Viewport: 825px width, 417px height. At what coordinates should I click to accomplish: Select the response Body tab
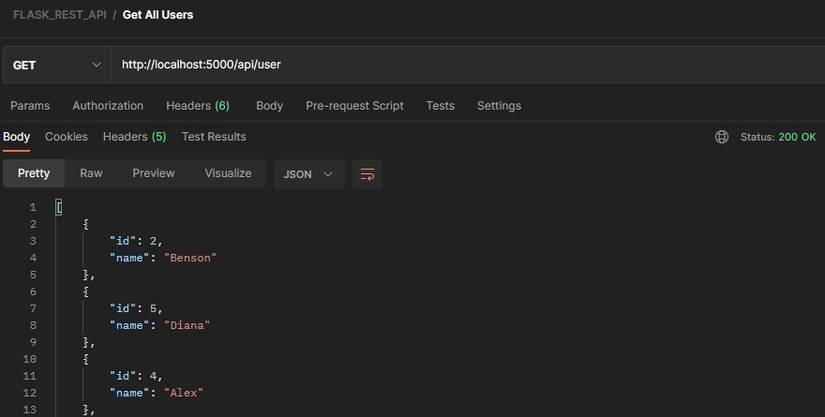pos(16,137)
